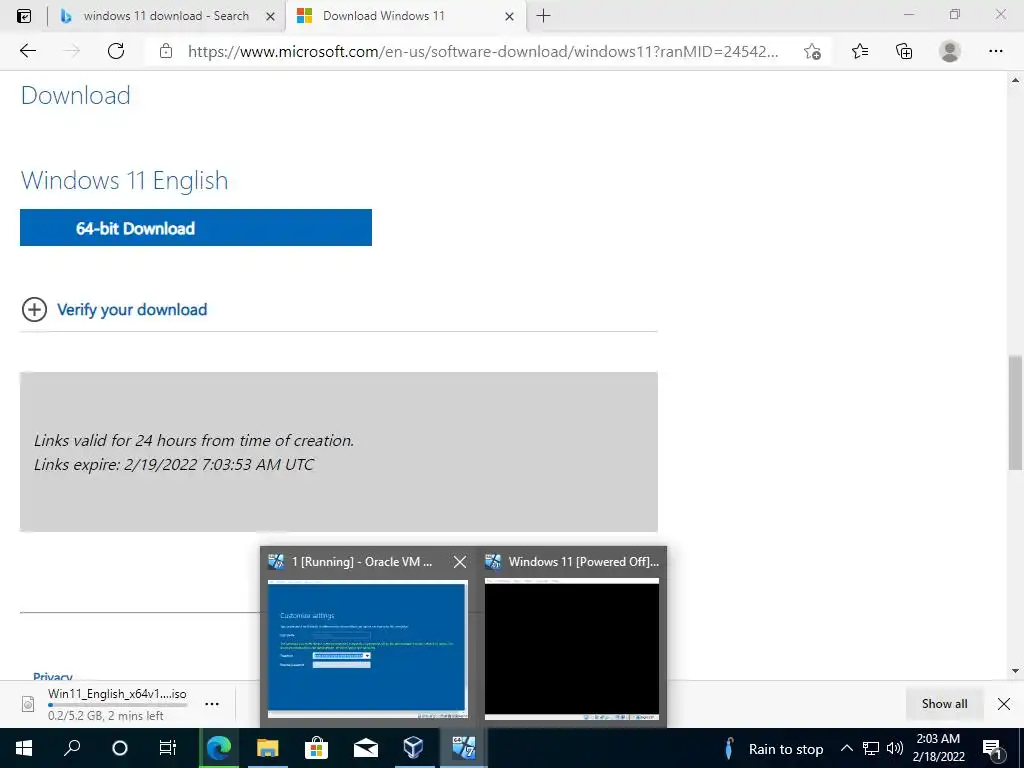Close the 'windows 11 download - Search' tab
This screenshot has height=768, width=1024.
click(x=270, y=16)
